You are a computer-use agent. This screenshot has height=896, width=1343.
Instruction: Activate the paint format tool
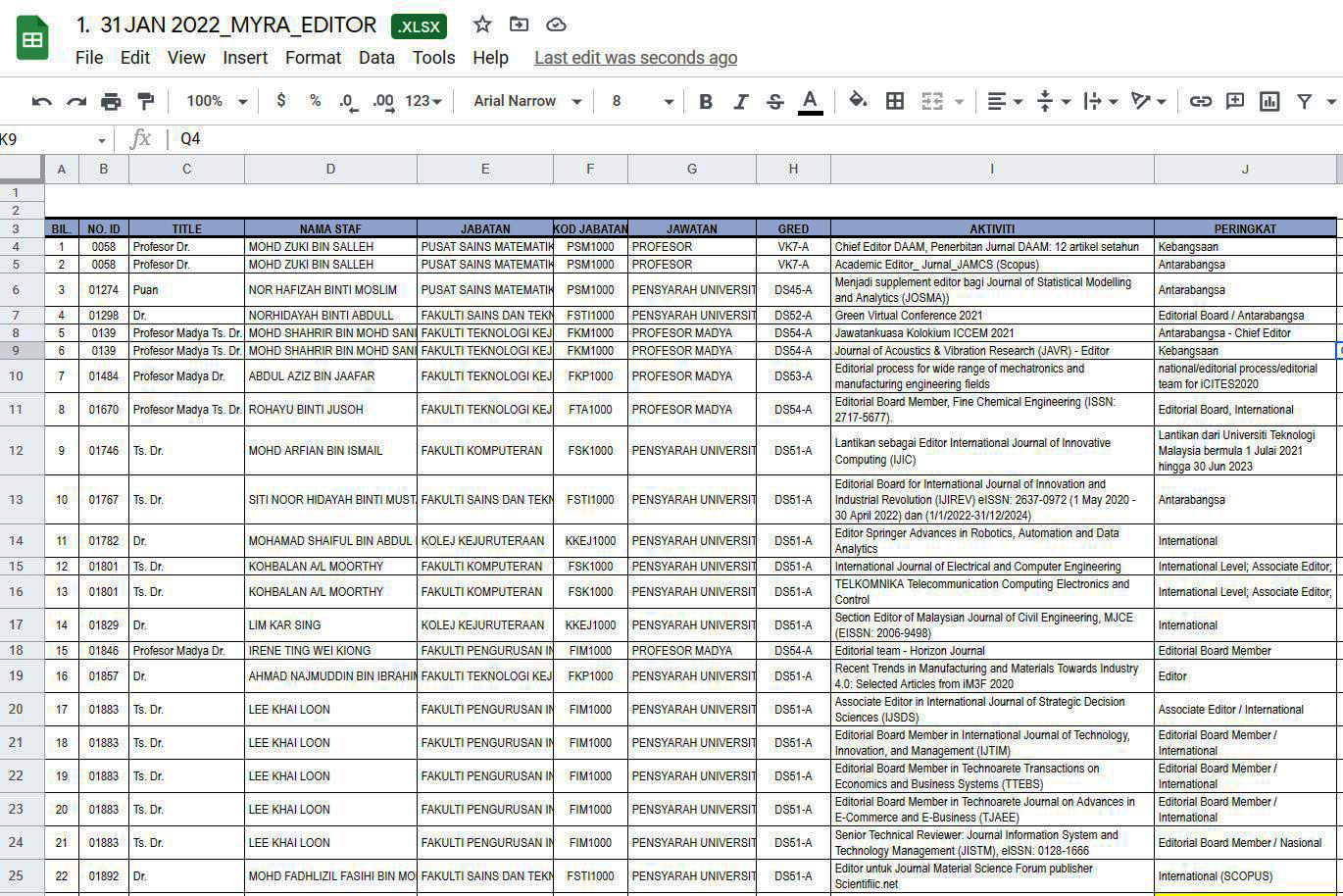point(145,101)
